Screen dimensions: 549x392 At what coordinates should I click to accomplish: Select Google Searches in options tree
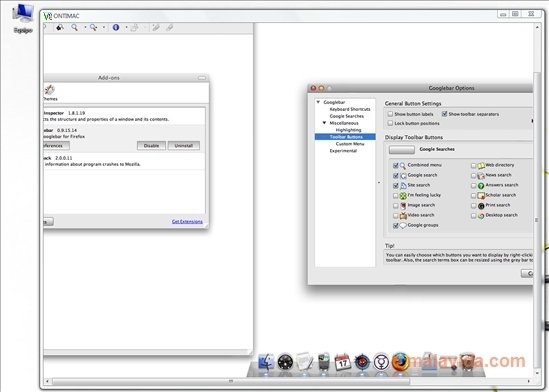347,116
